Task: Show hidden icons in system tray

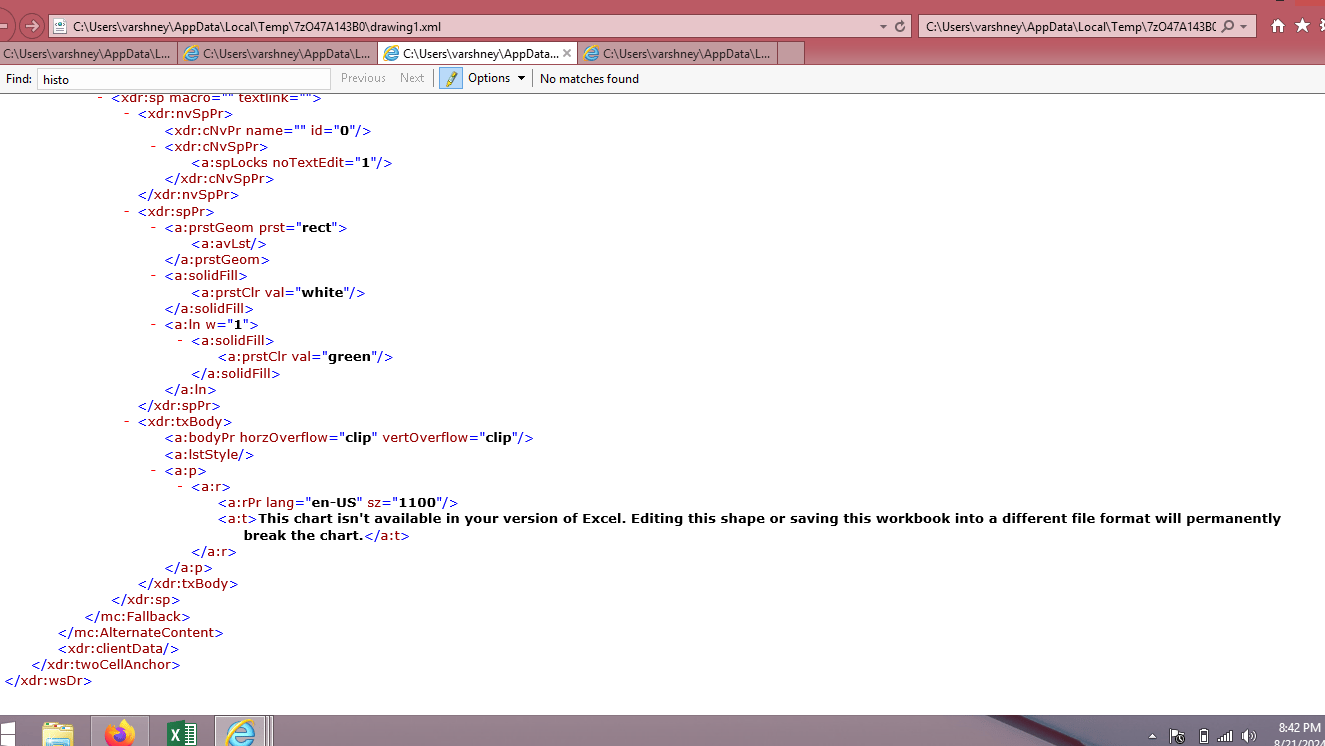Action: click(x=1152, y=737)
